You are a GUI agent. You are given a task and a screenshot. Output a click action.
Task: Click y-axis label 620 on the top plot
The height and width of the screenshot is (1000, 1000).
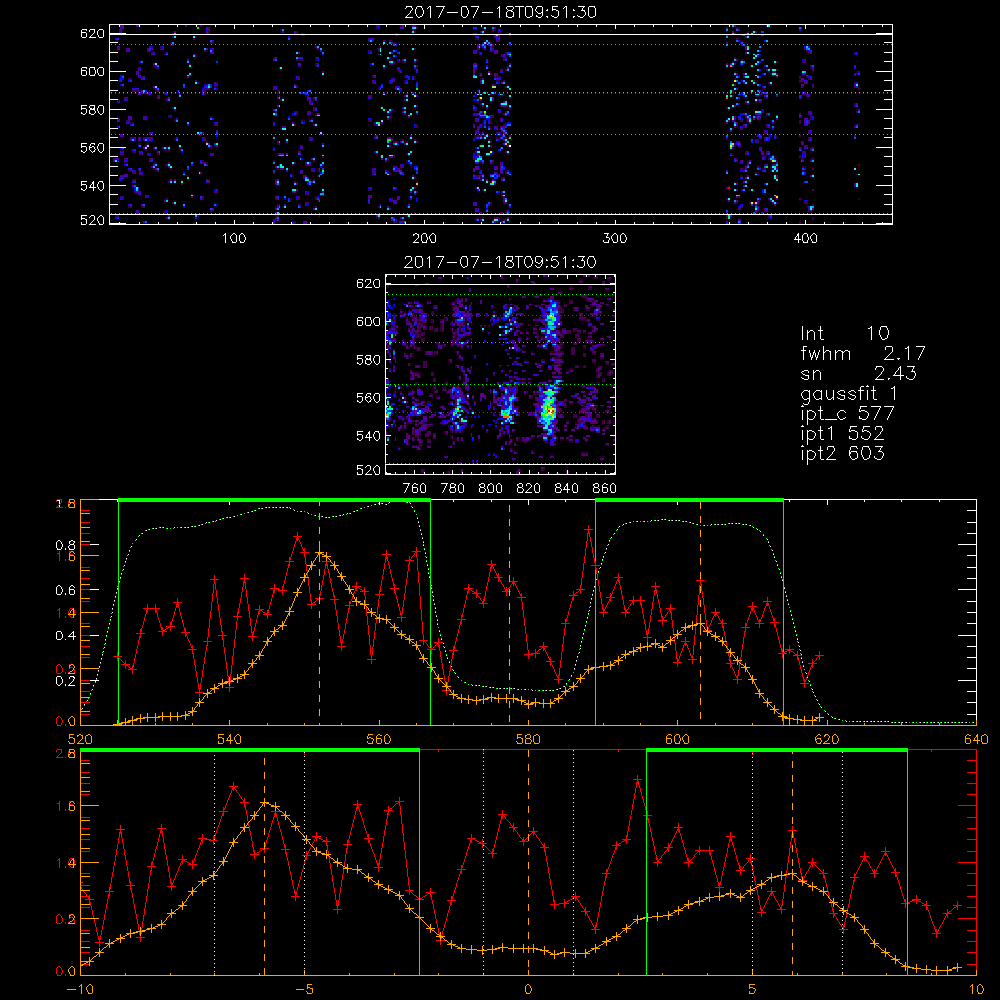[x=92, y=33]
